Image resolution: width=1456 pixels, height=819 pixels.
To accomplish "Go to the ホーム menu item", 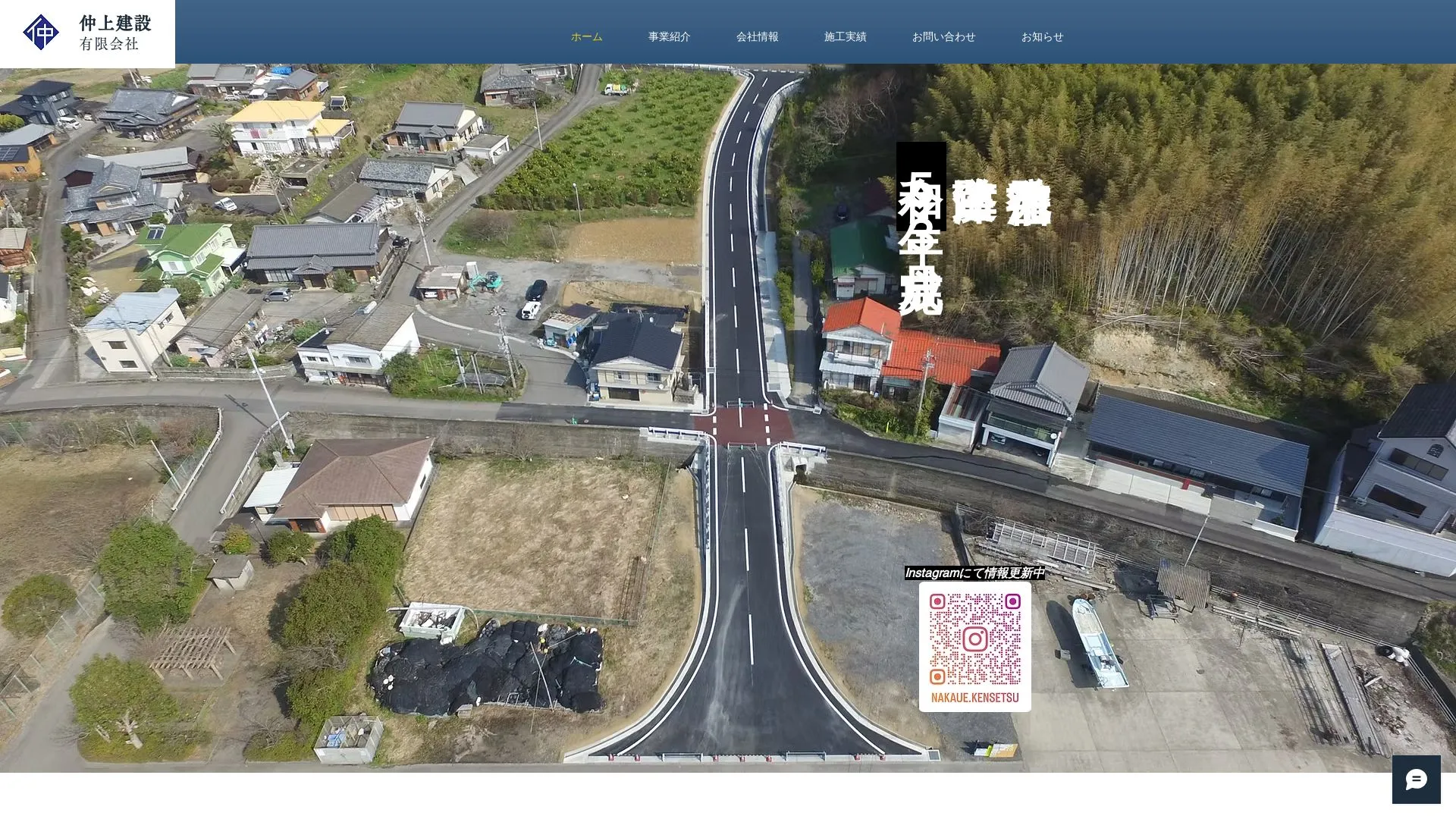I will click(586, 36).
